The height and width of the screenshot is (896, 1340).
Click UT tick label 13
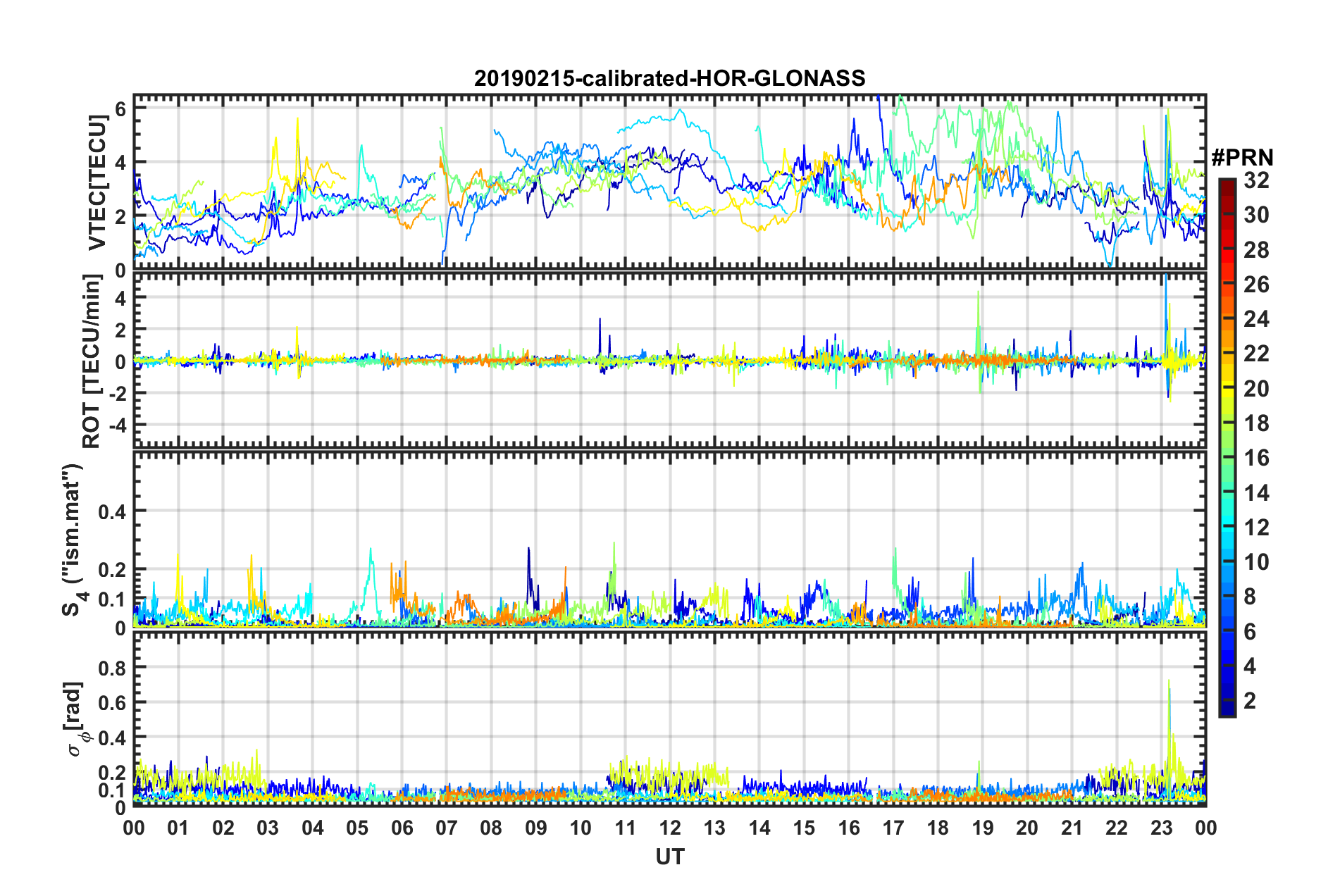[714, 828]
